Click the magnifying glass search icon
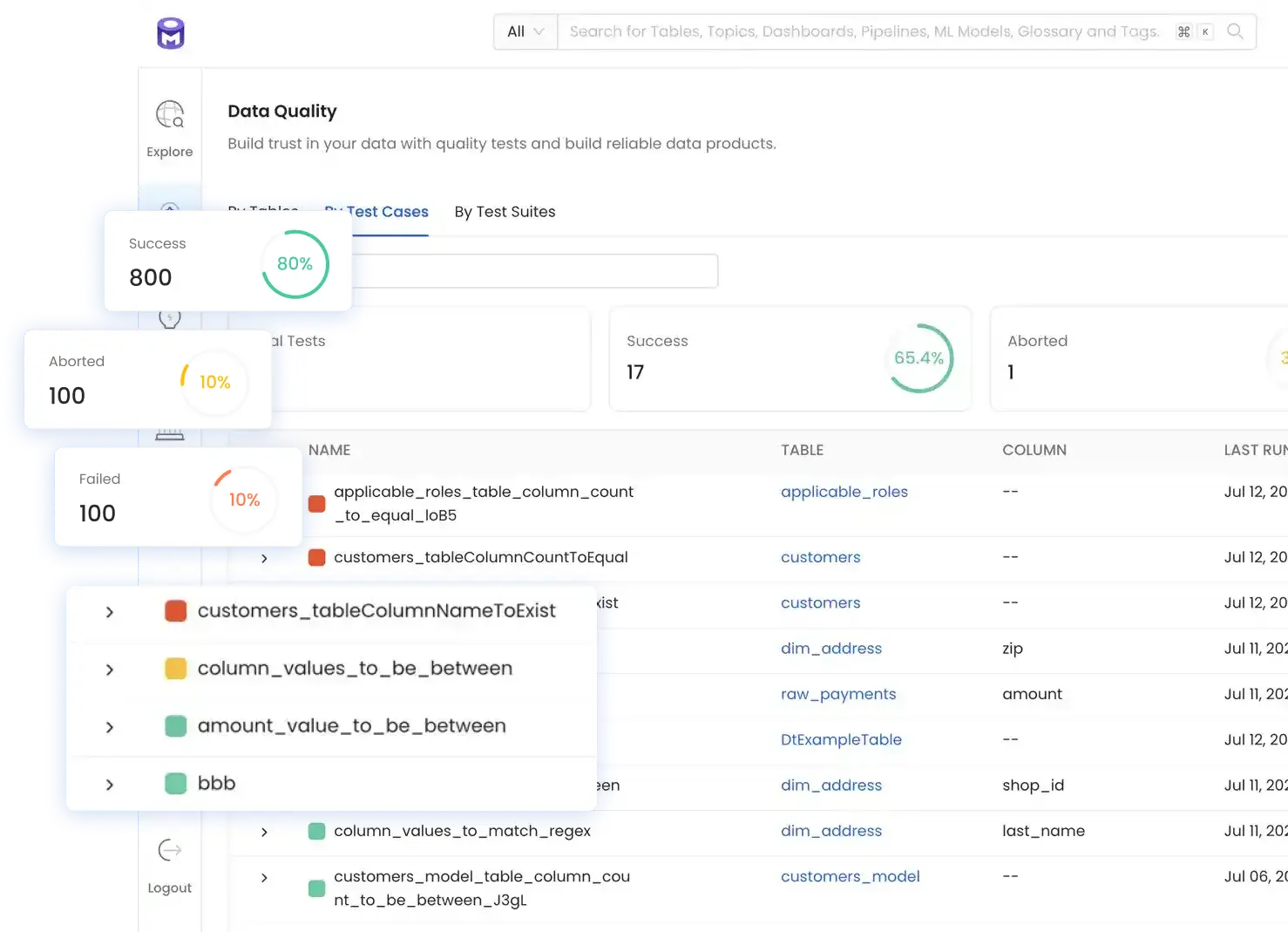Screen dimensions: 1288x932 coord(1235,31)
